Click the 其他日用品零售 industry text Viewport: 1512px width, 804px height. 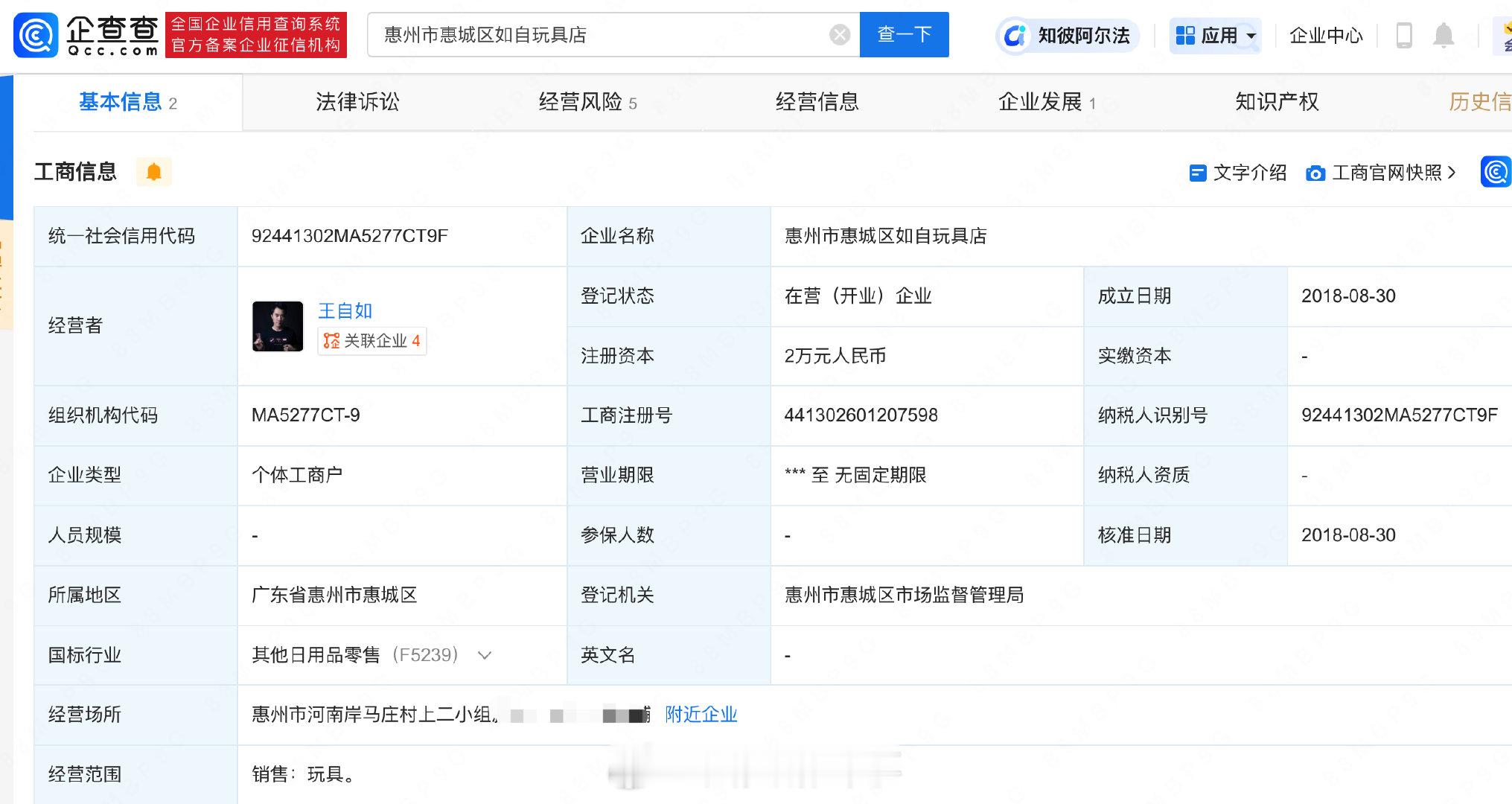pyautogui.click(x=316, y=655)
